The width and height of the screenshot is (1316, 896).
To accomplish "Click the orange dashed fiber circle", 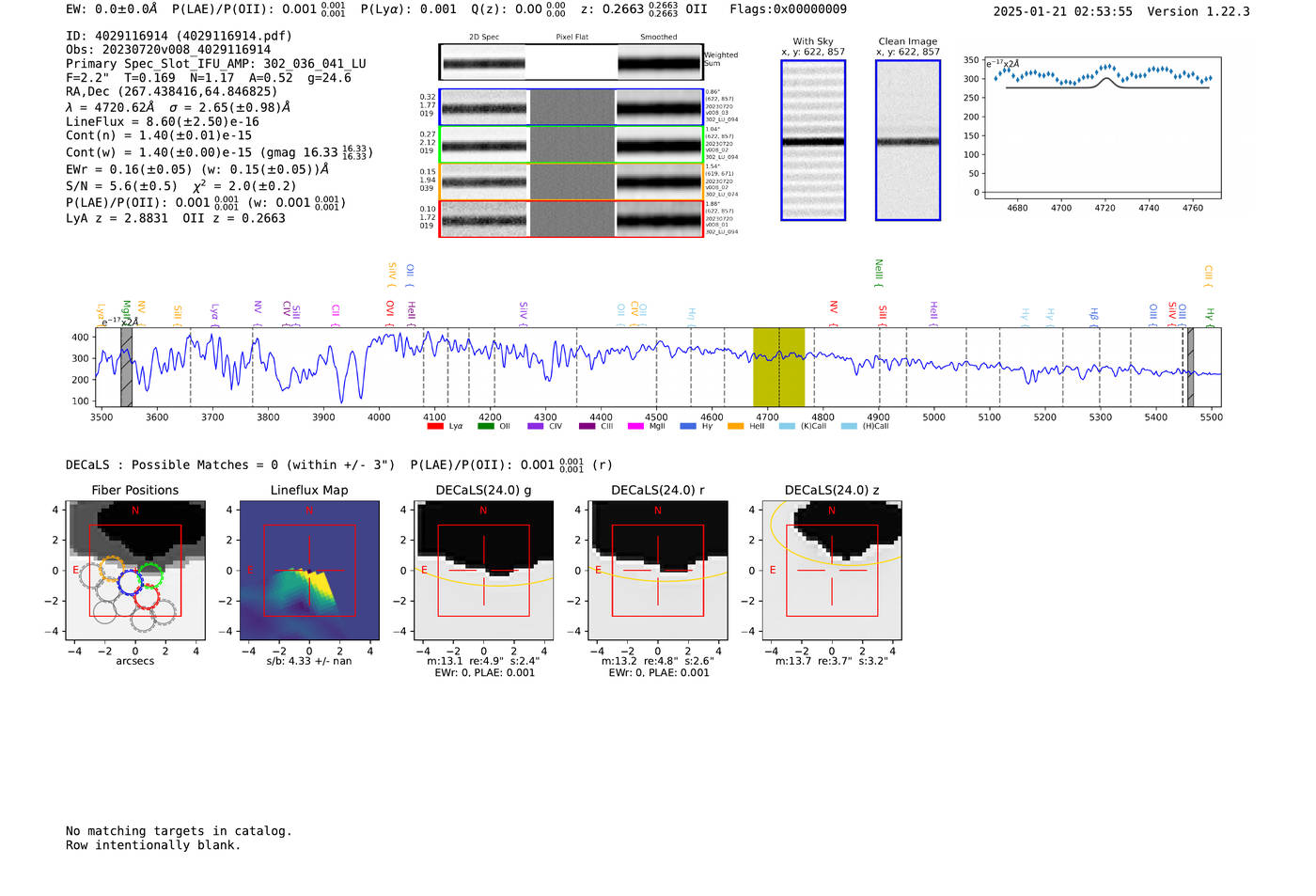I will pos(112,569).
